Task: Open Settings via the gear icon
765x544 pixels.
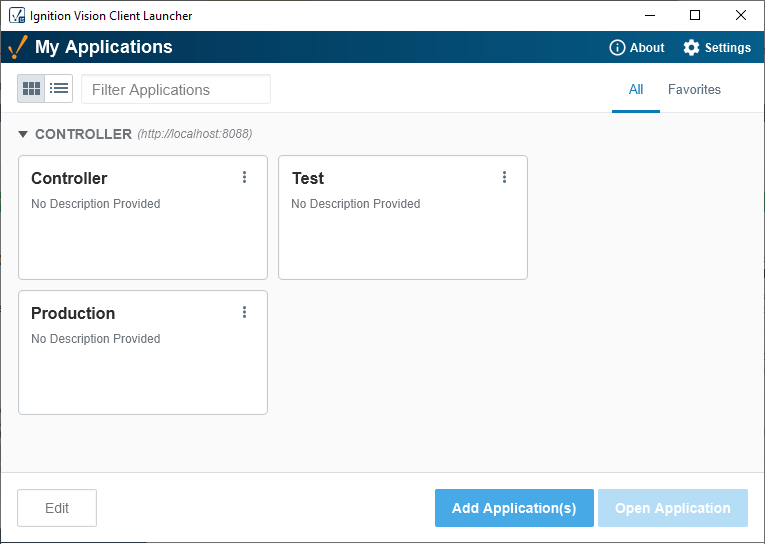Action: (691, 48)
